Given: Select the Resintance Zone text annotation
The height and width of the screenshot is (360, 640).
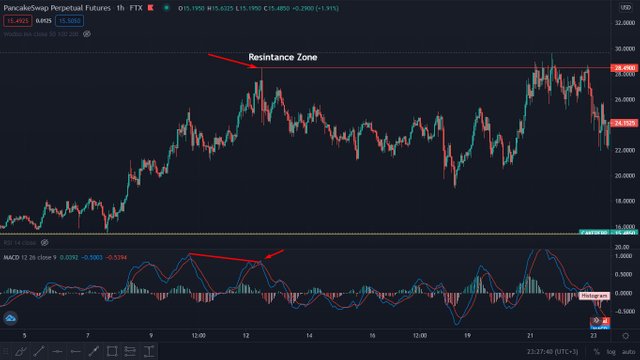Looking at the screenshot, I should (x=282, y=58).
